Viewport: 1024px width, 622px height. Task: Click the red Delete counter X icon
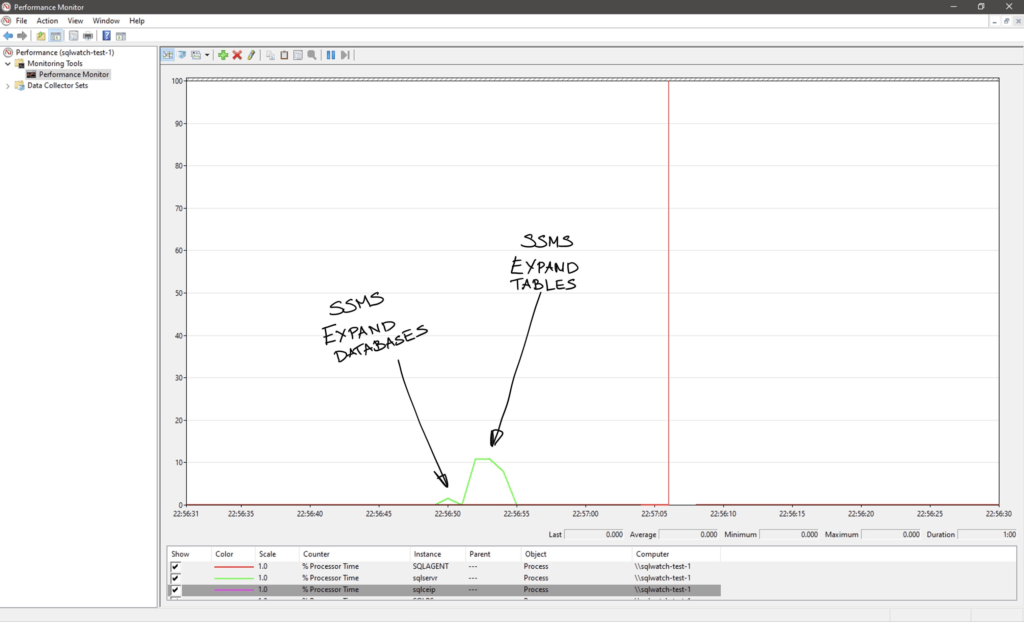point(237,55)
